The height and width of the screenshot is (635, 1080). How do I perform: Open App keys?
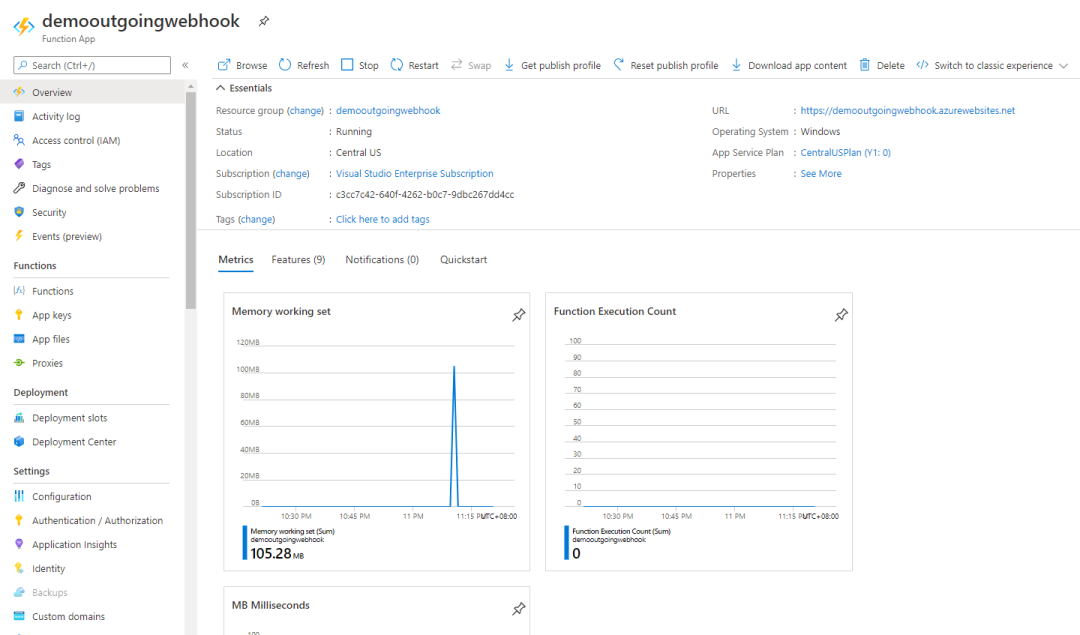click(x=92, y=315)
